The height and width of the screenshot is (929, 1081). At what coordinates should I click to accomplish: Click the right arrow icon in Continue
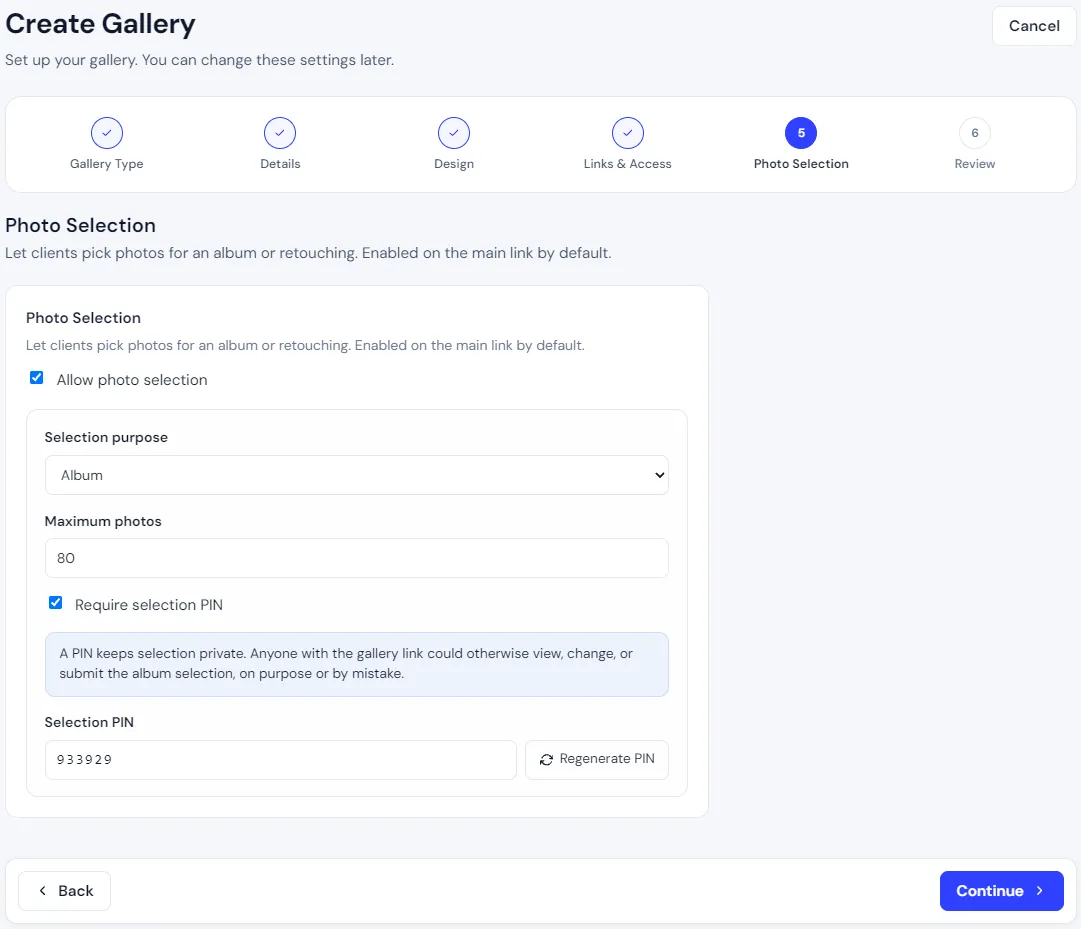[1040, 890]
